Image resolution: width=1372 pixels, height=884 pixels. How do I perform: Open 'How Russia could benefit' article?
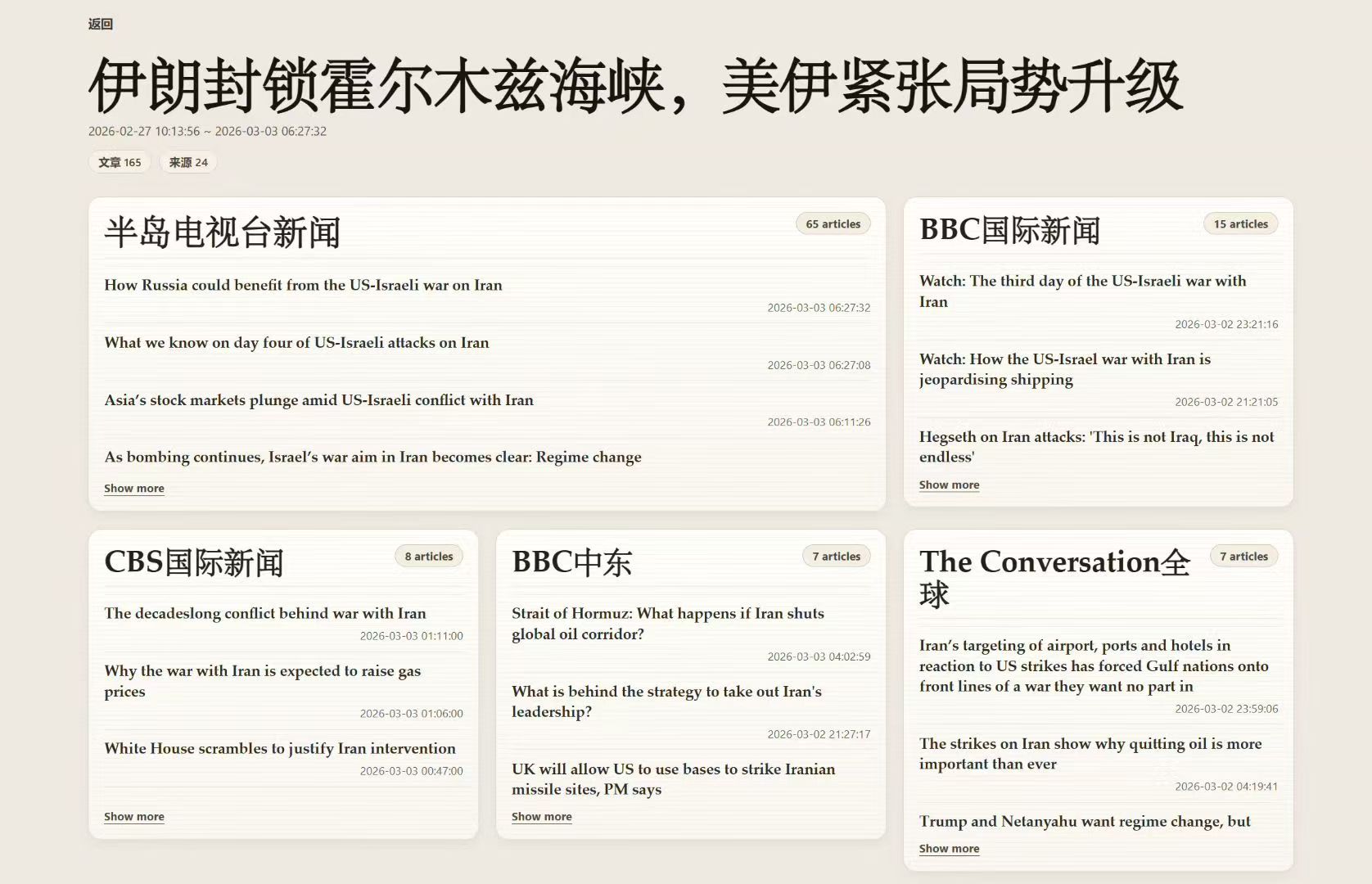coord(303,285)
